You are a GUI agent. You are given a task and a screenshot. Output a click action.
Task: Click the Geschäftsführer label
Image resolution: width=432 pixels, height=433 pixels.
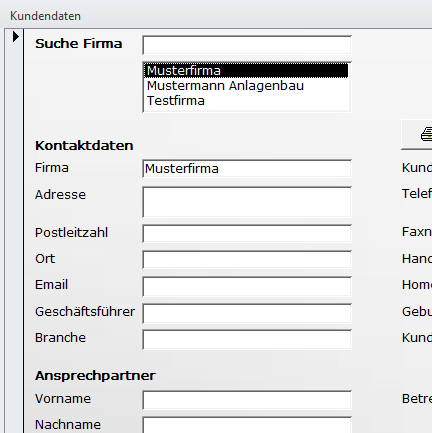pos(85,312)
